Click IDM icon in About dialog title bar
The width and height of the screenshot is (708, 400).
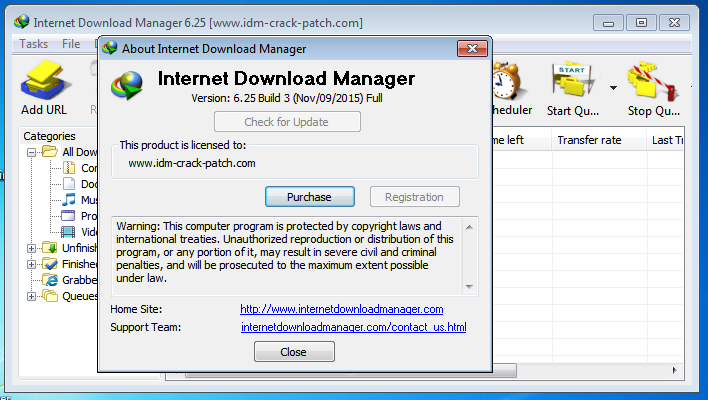(109, 48)
